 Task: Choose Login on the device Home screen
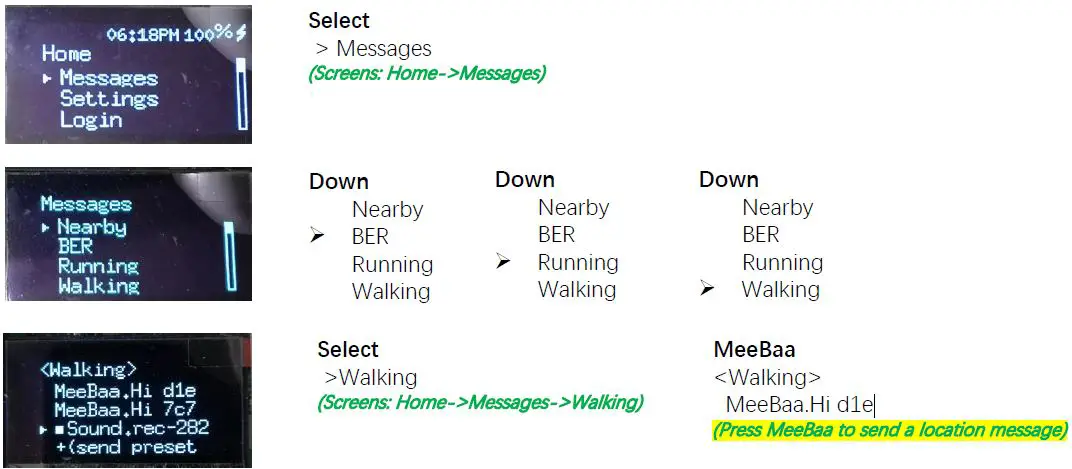[90, 120]
